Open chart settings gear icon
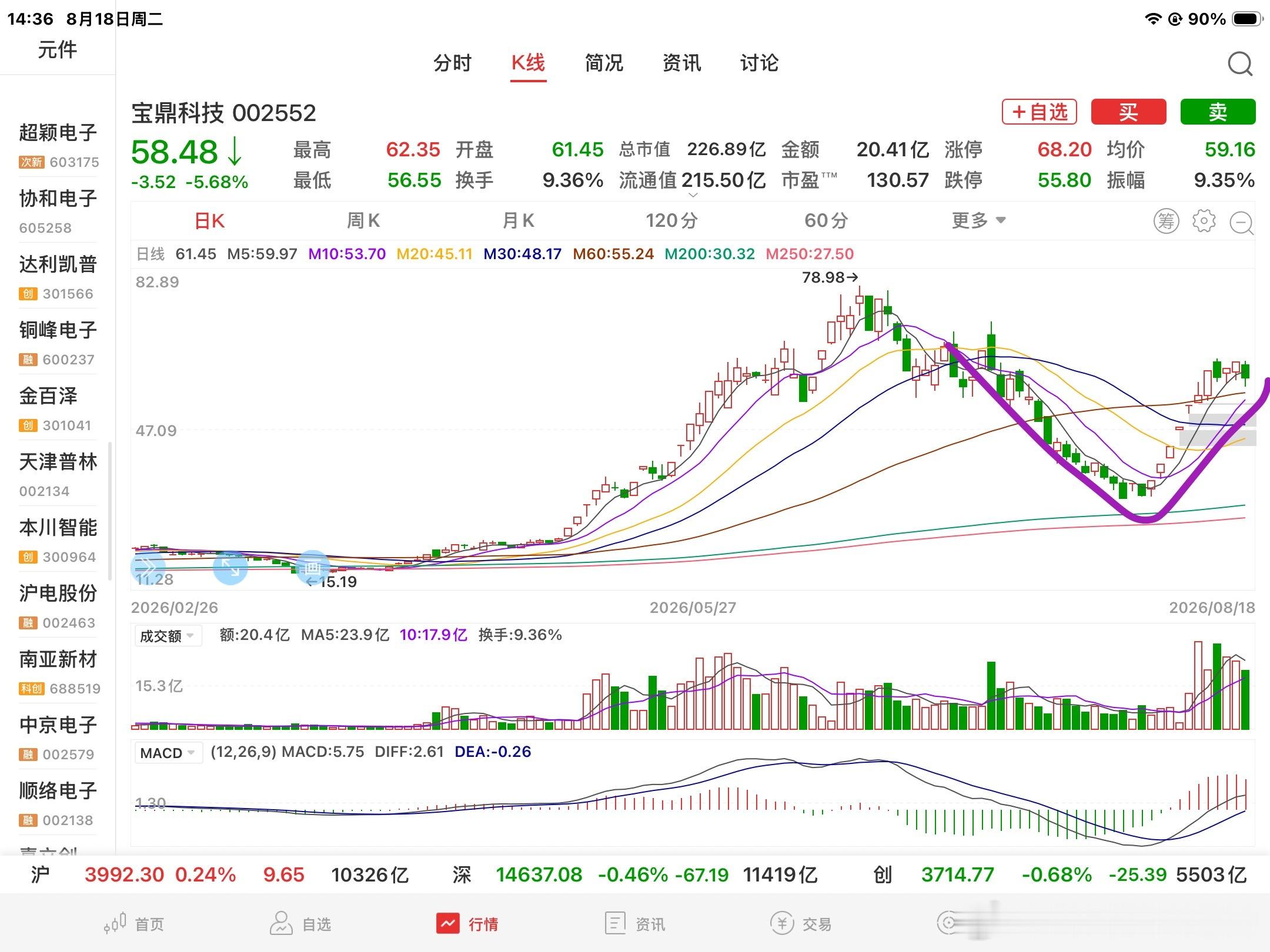 click(1204, 221)
